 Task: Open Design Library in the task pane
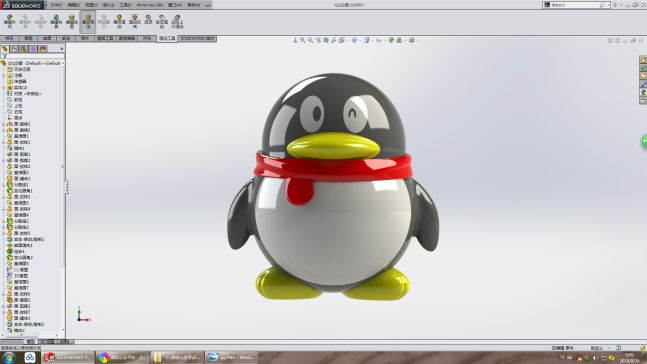[643, 68]
